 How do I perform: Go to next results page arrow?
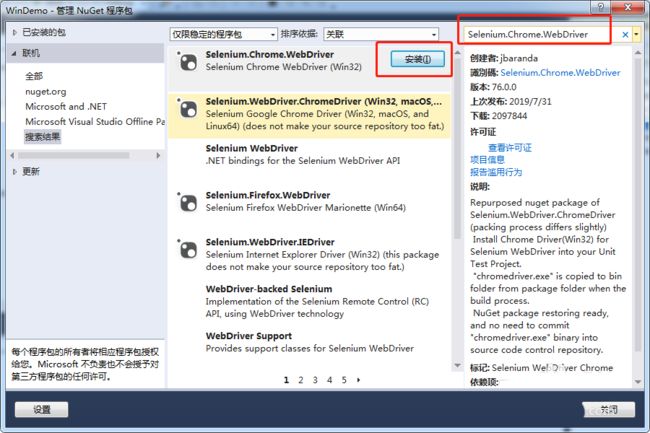(x=359, y=380)
